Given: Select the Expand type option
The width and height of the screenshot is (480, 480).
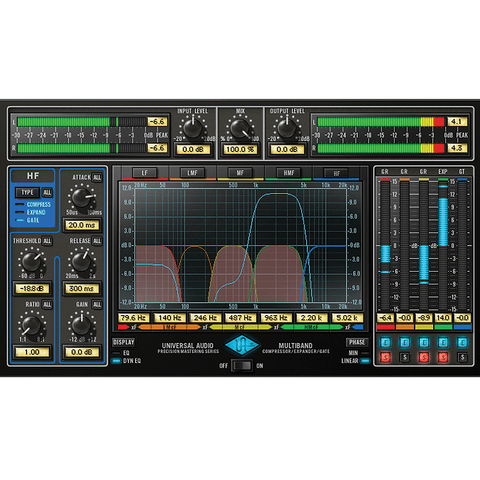Looking at the screenshot, I should click(x=31, y=212).
